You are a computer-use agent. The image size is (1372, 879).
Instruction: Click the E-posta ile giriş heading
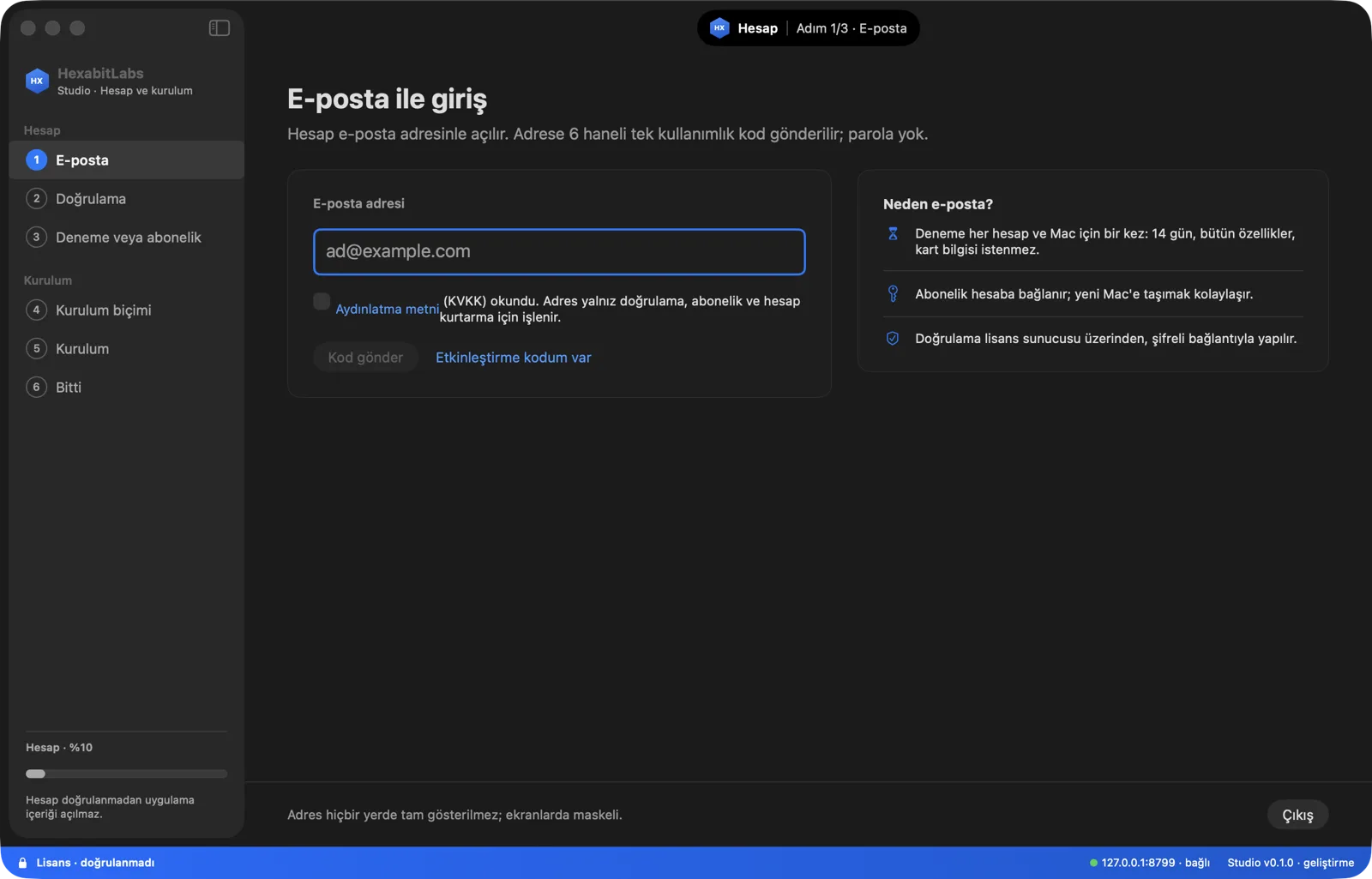tap(387, 99)
